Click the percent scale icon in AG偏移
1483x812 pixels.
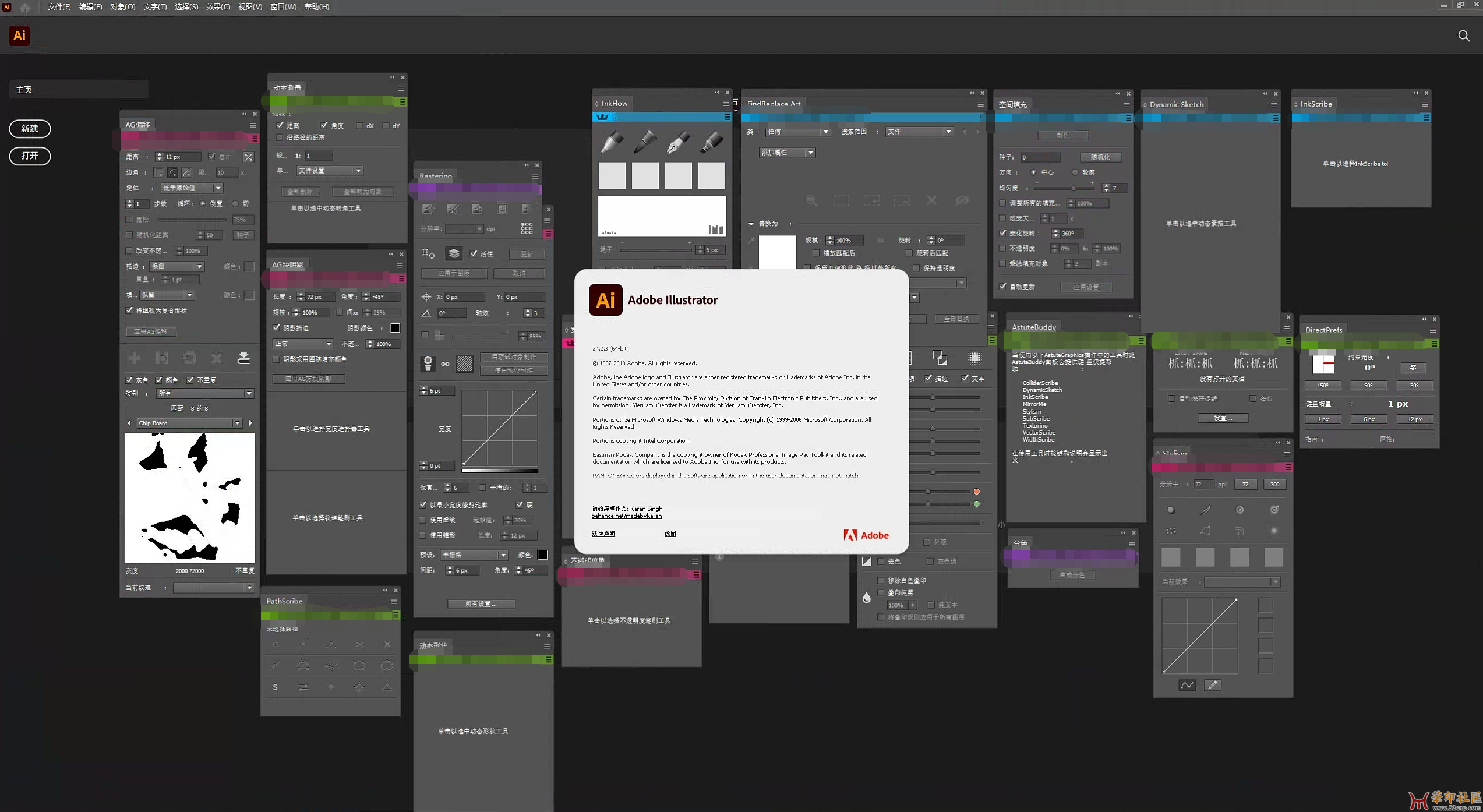click(249, 157)
